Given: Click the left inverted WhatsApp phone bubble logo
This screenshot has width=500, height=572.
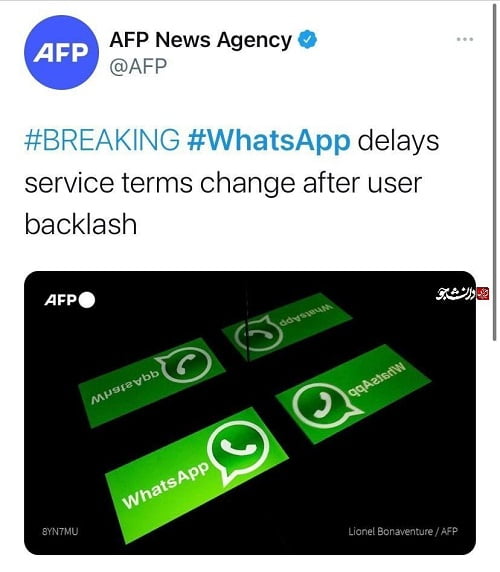Looking at the screenshot, I should [x=185, y=364].
